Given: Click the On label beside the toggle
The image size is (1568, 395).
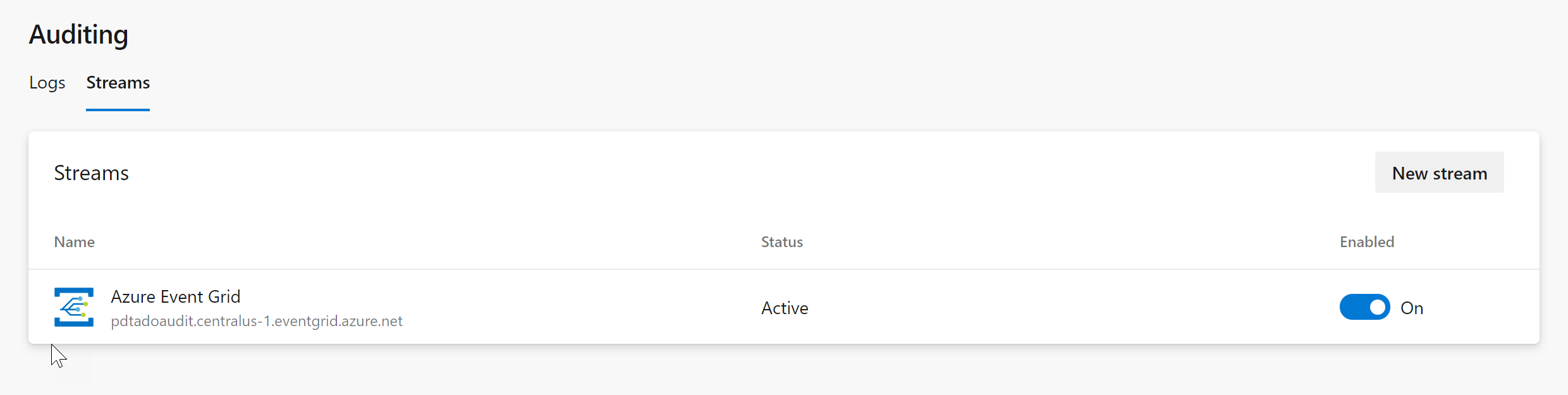Looking at the screenshot, I should tap(1412, 308).
